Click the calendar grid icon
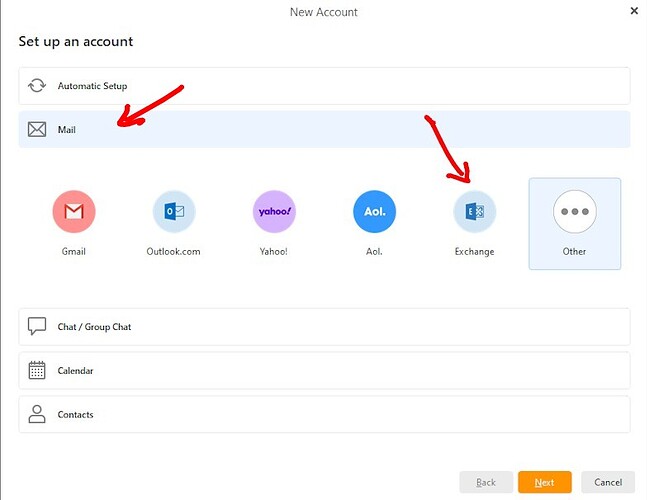 point(37,371)
